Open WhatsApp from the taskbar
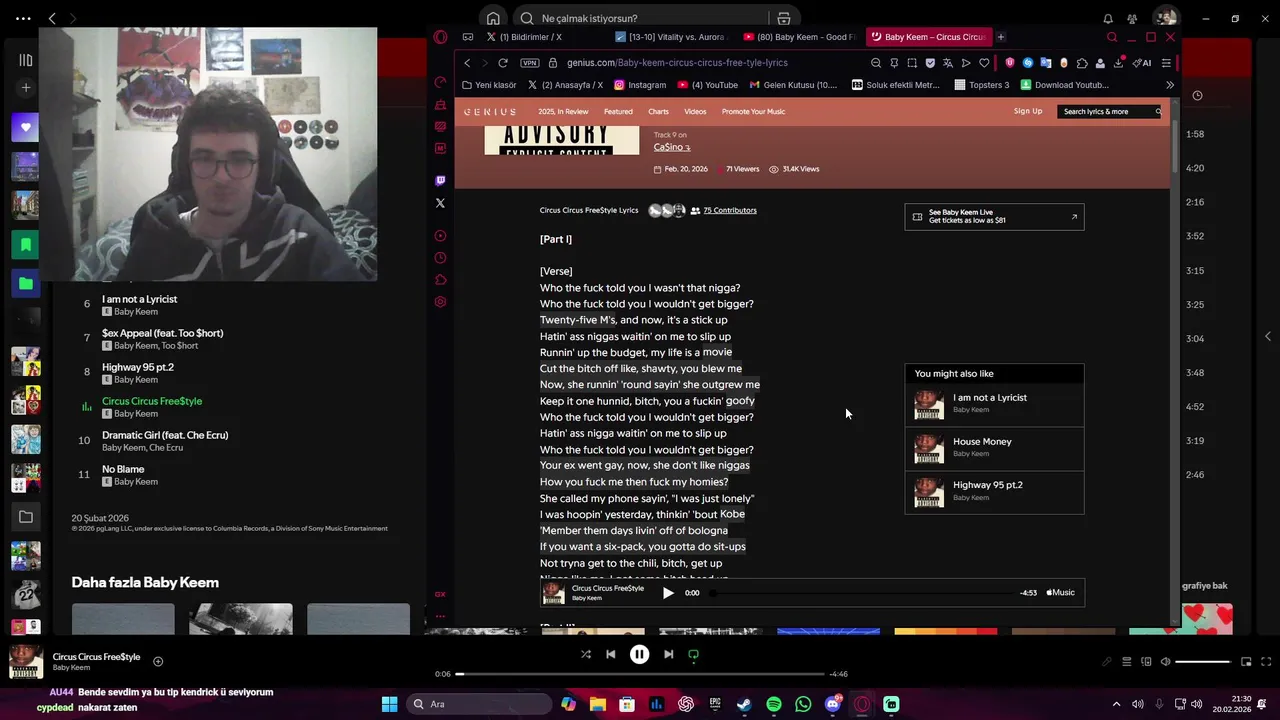The height and width of the screenshot is (720, 1280). (803, 704)
